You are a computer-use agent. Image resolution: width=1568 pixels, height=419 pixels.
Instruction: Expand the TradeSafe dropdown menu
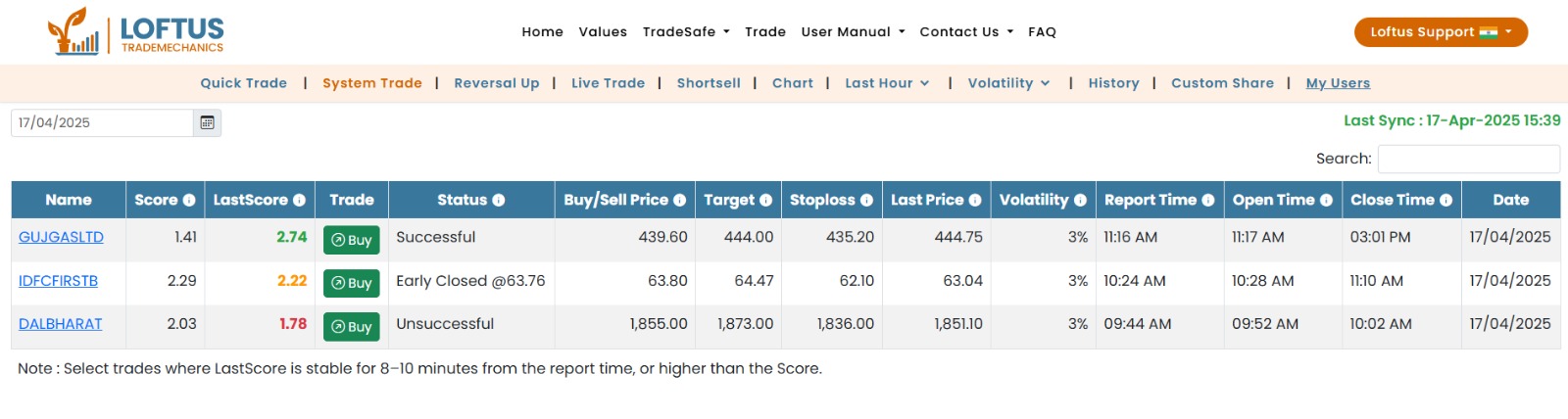(x=686, y=31)
